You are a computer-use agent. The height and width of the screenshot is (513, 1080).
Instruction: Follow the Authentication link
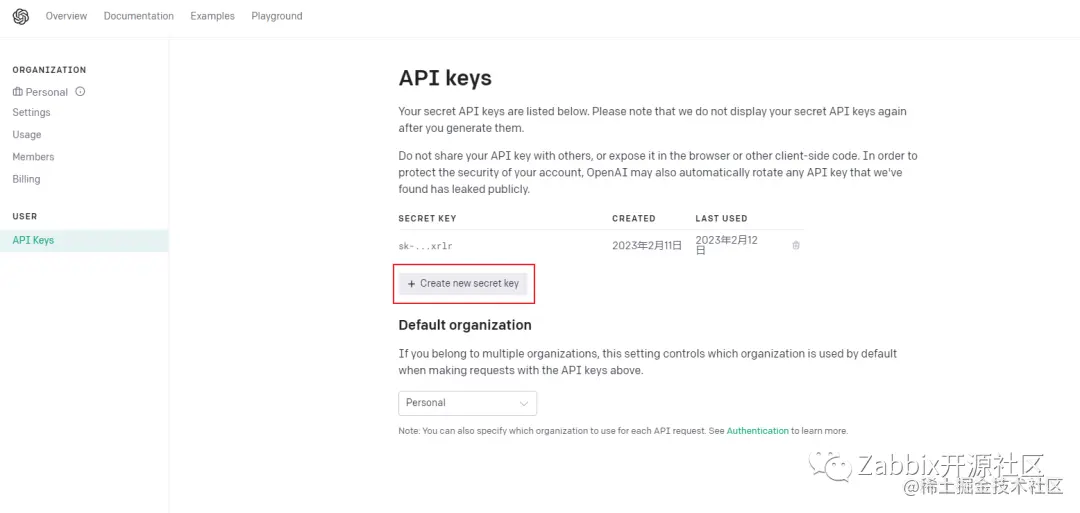(x=757, y=431)
